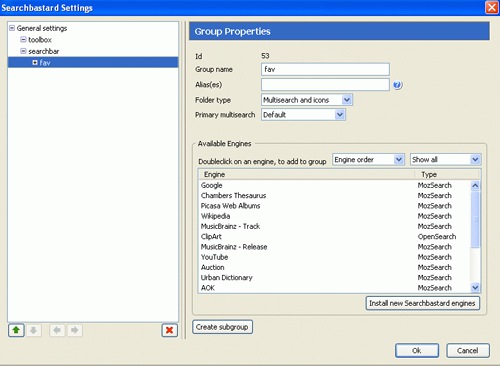Select Chambers Thesaurus engine row
This screenshot has width=500, height=366.
click(x=334, y=196)
